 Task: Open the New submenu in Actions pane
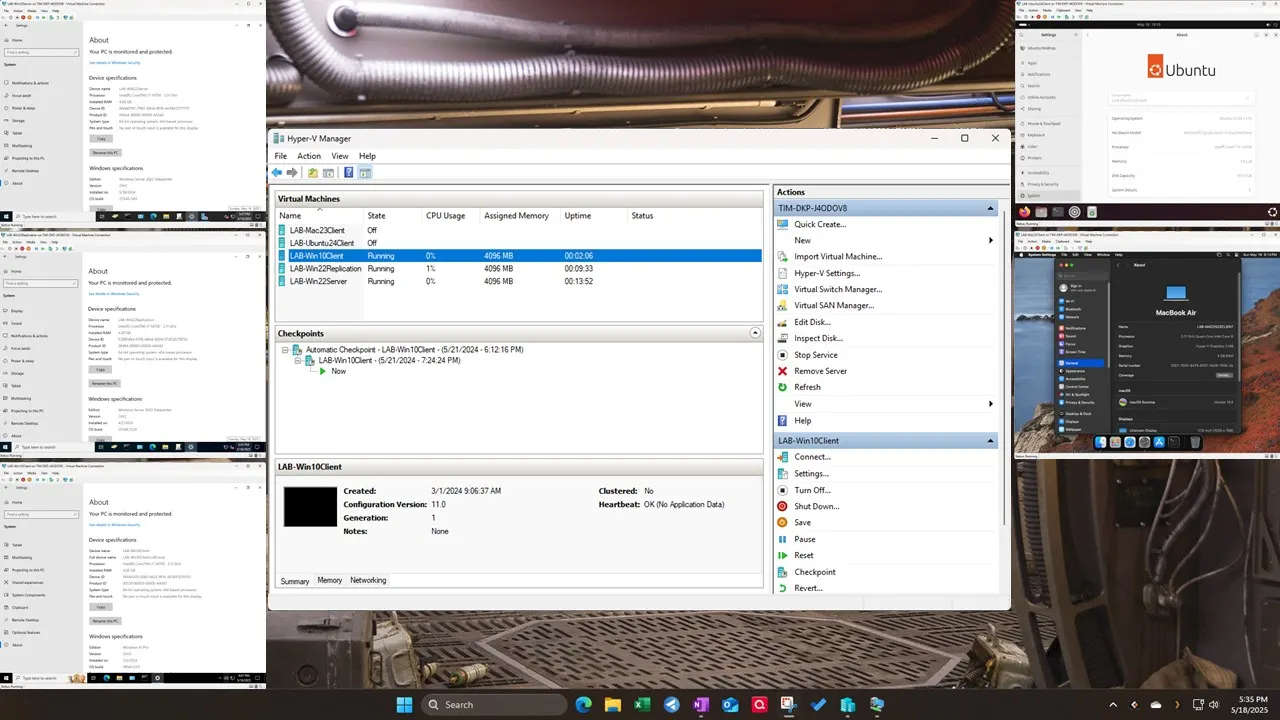tap(802, 240)
